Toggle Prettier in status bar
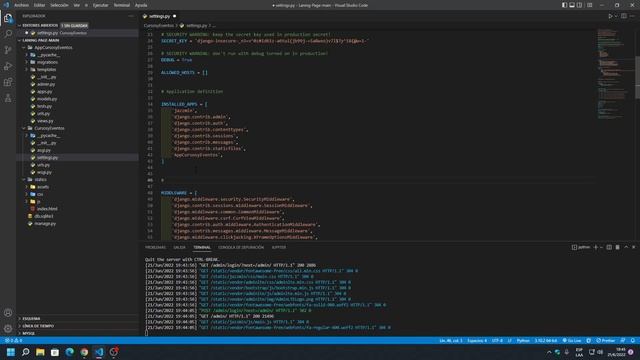Image resolution: width=640 pixels, height=360 pixels. (x=606, y=340)
